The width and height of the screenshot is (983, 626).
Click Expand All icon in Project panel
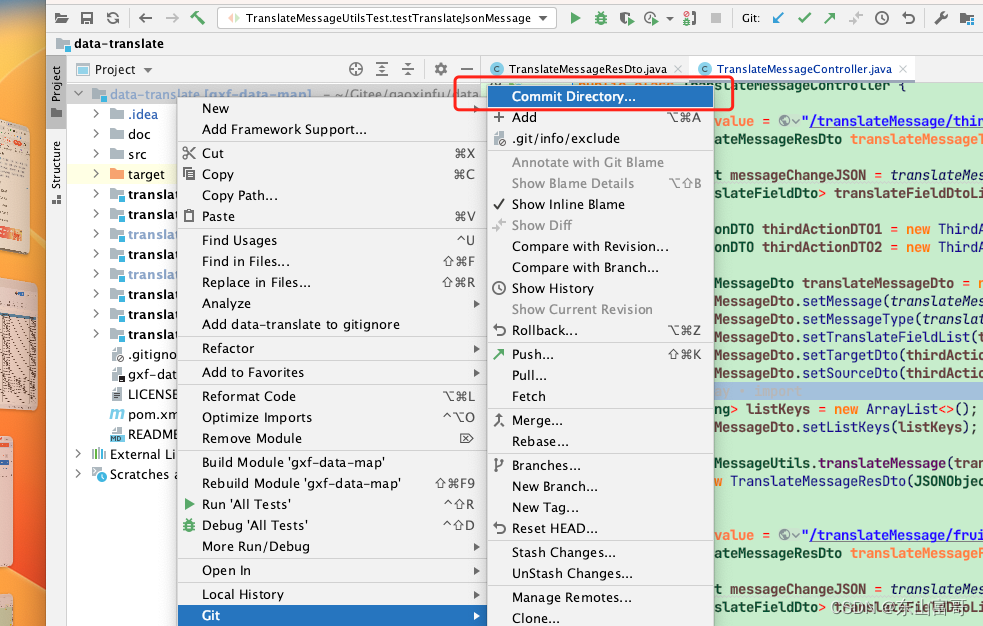382,69
